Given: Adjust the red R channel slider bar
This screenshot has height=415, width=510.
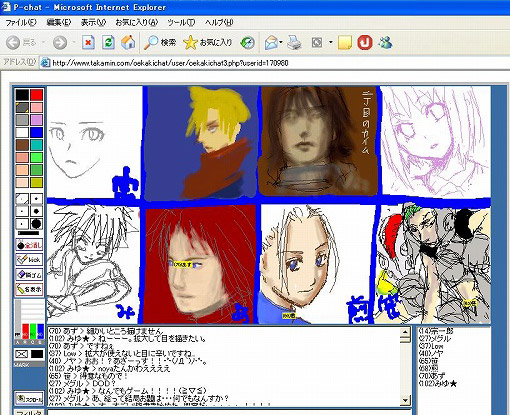Looking at the screenshot, I should [25, 331].
